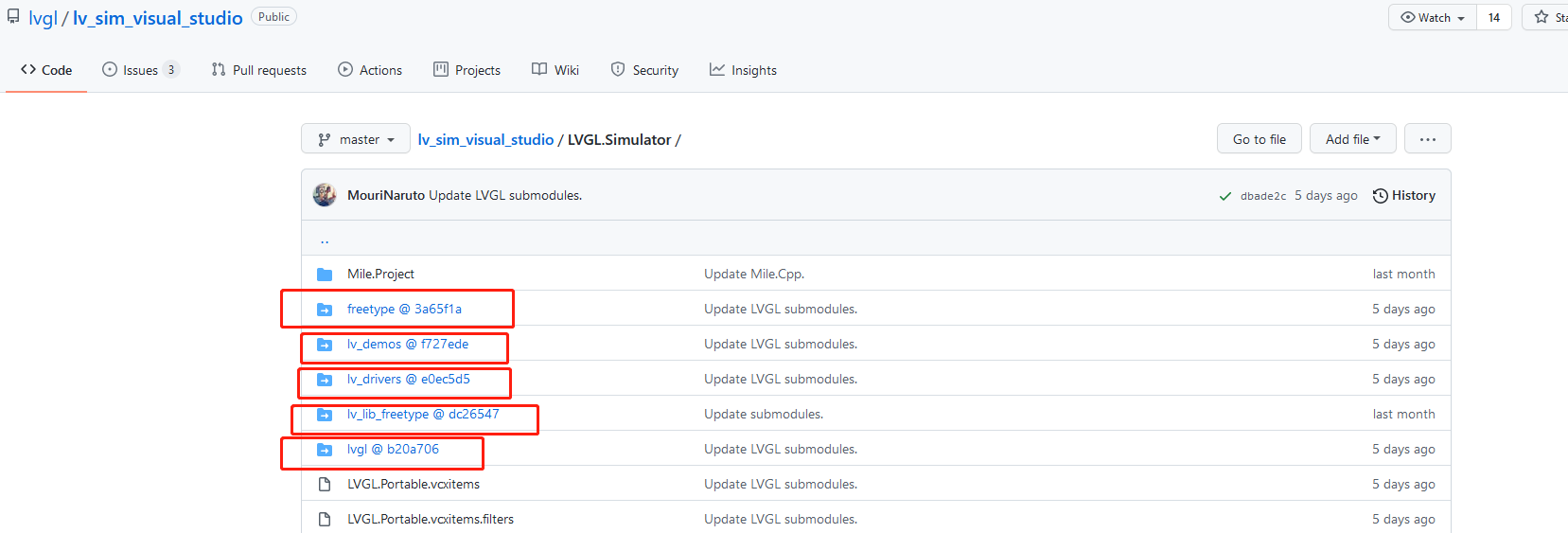This screenshot has height=533, width=1568.
Task: Open the 14 watchers count
Action: (1494, 17)
